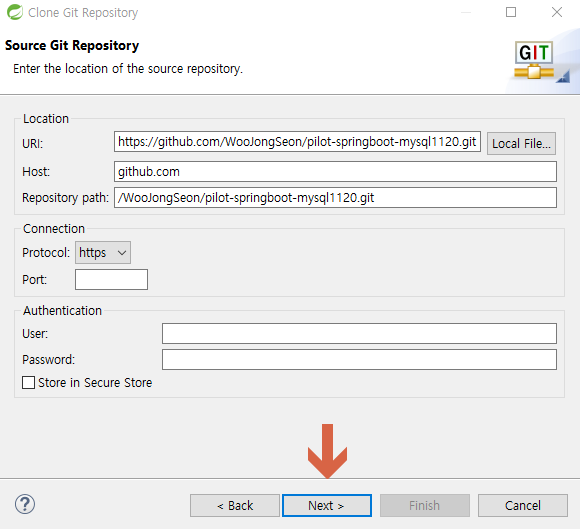This screenshot has height=529, width=580.
Task: Click into the Host field github.com
Action: tap(335, 172)
